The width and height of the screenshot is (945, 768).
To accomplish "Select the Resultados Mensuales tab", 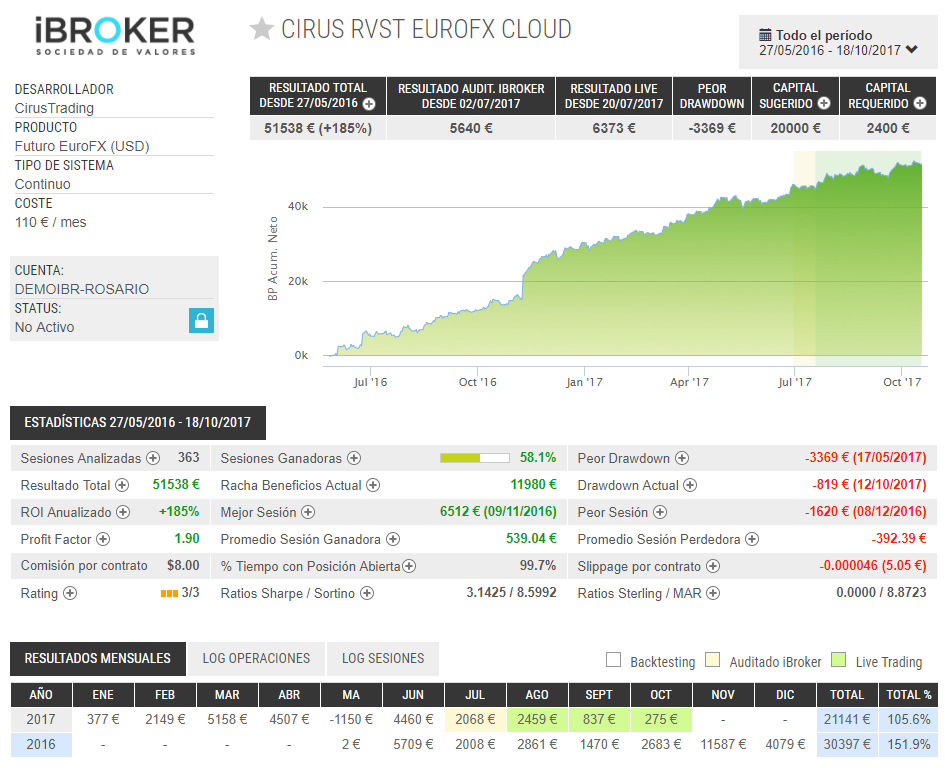I will (98, 659).
